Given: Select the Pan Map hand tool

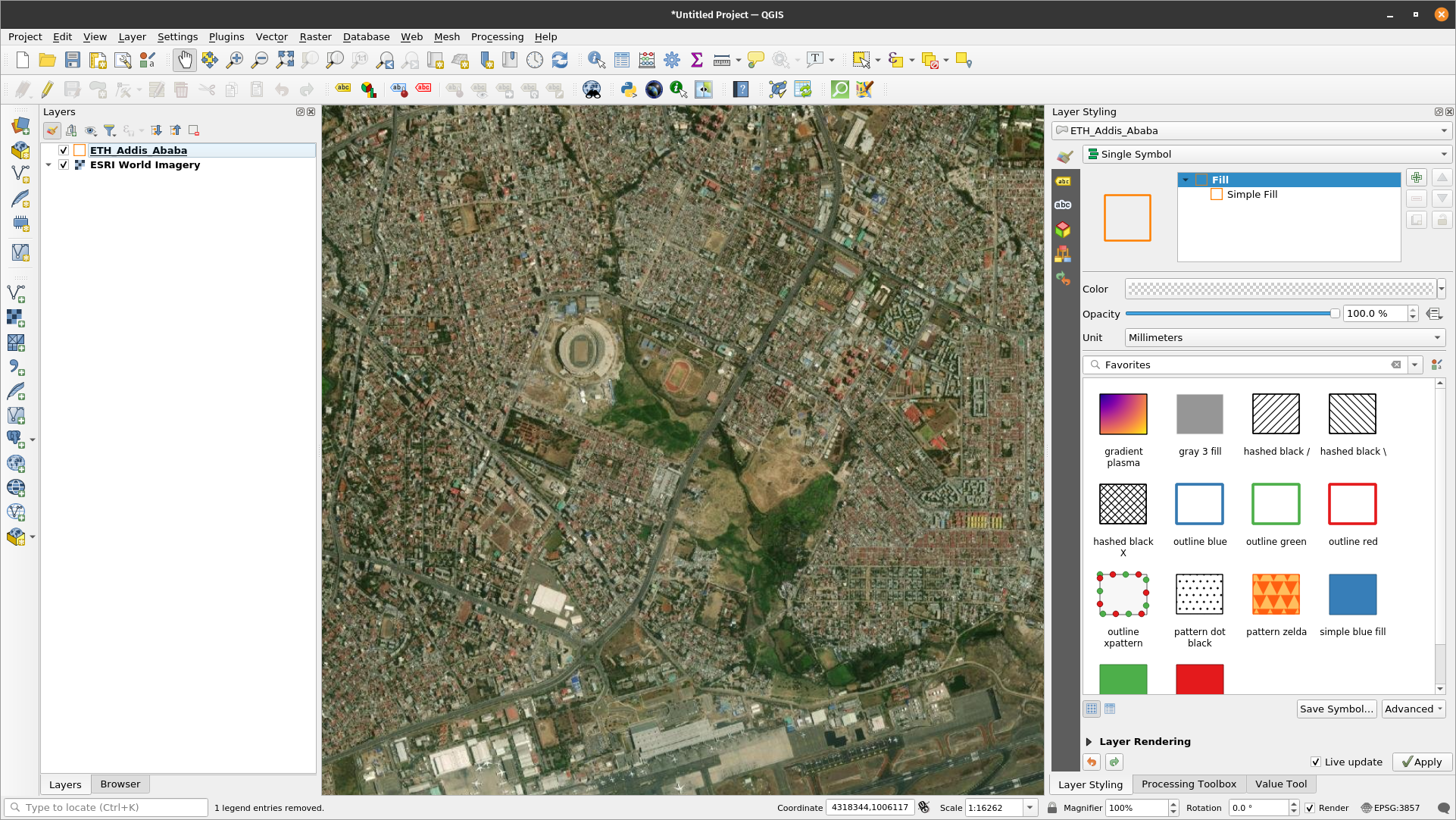Looking at the screenshot, I should (x=185, y=61).
